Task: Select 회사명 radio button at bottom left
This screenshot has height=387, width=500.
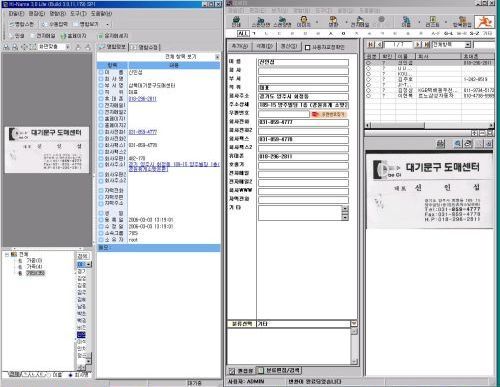Action: [x=70, y=375]
